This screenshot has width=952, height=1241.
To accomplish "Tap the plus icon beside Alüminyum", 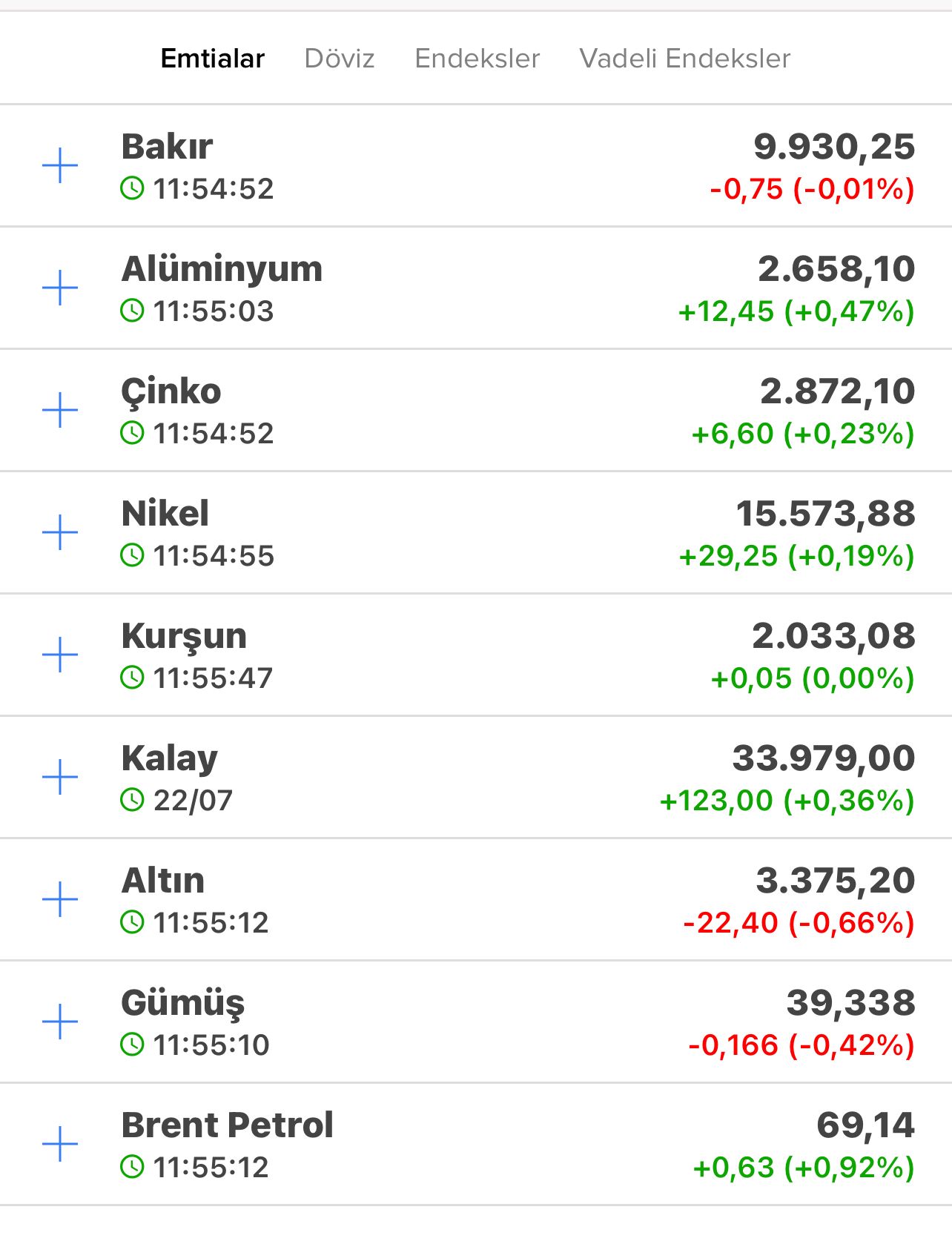I will (60, 288).
